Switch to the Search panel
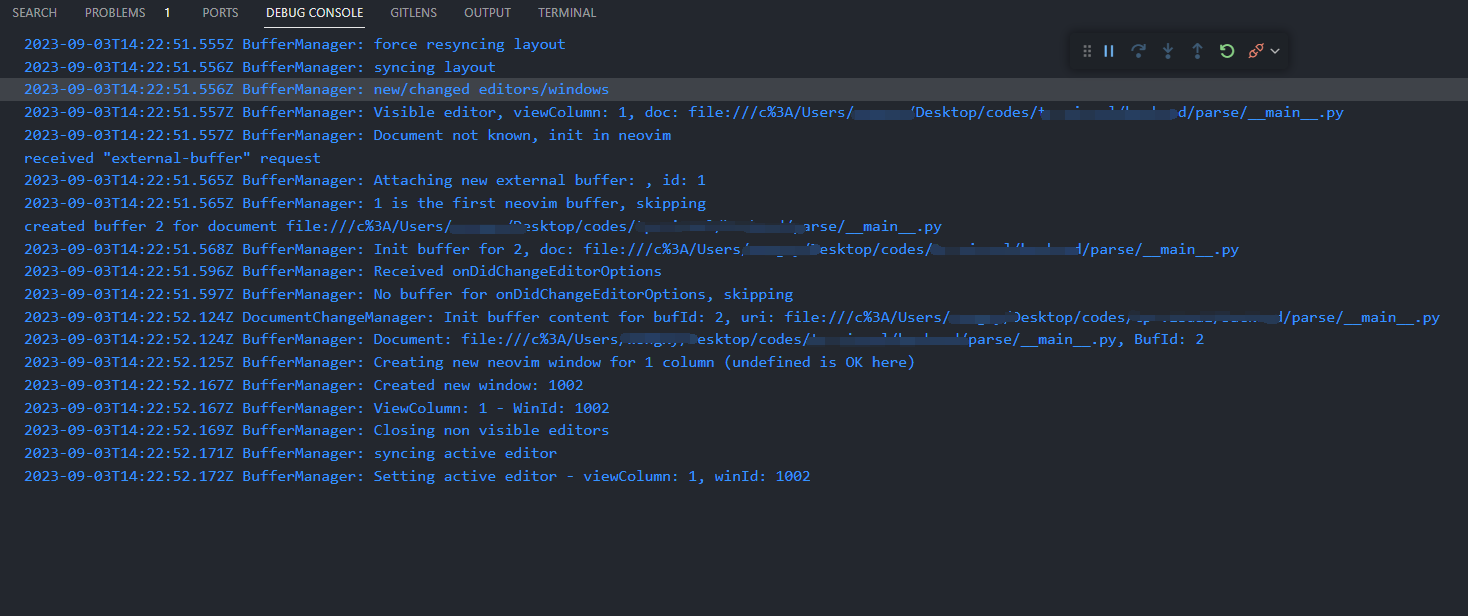The width and height of the screenshot is (1468, 616). pos(35,13)
